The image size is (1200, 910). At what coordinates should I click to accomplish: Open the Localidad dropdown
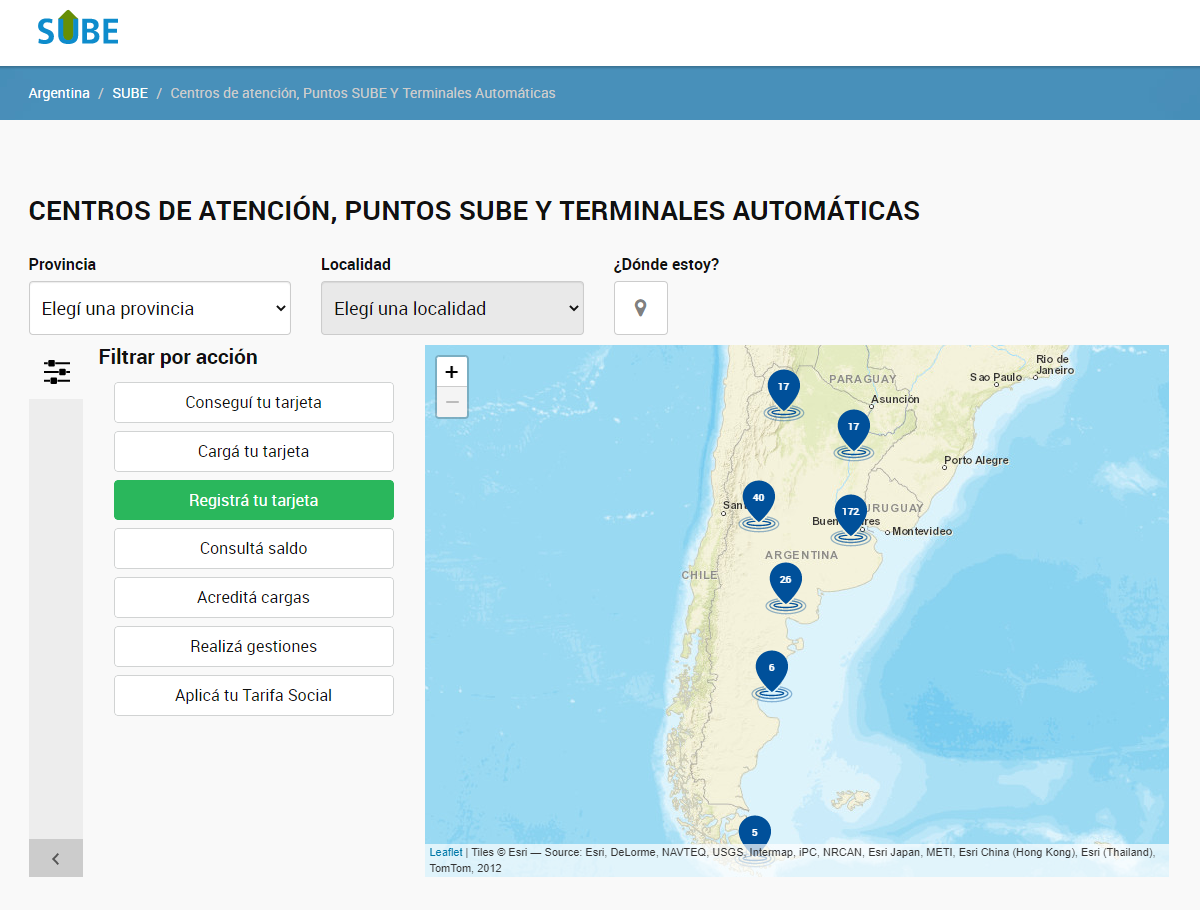click(452, 308)
